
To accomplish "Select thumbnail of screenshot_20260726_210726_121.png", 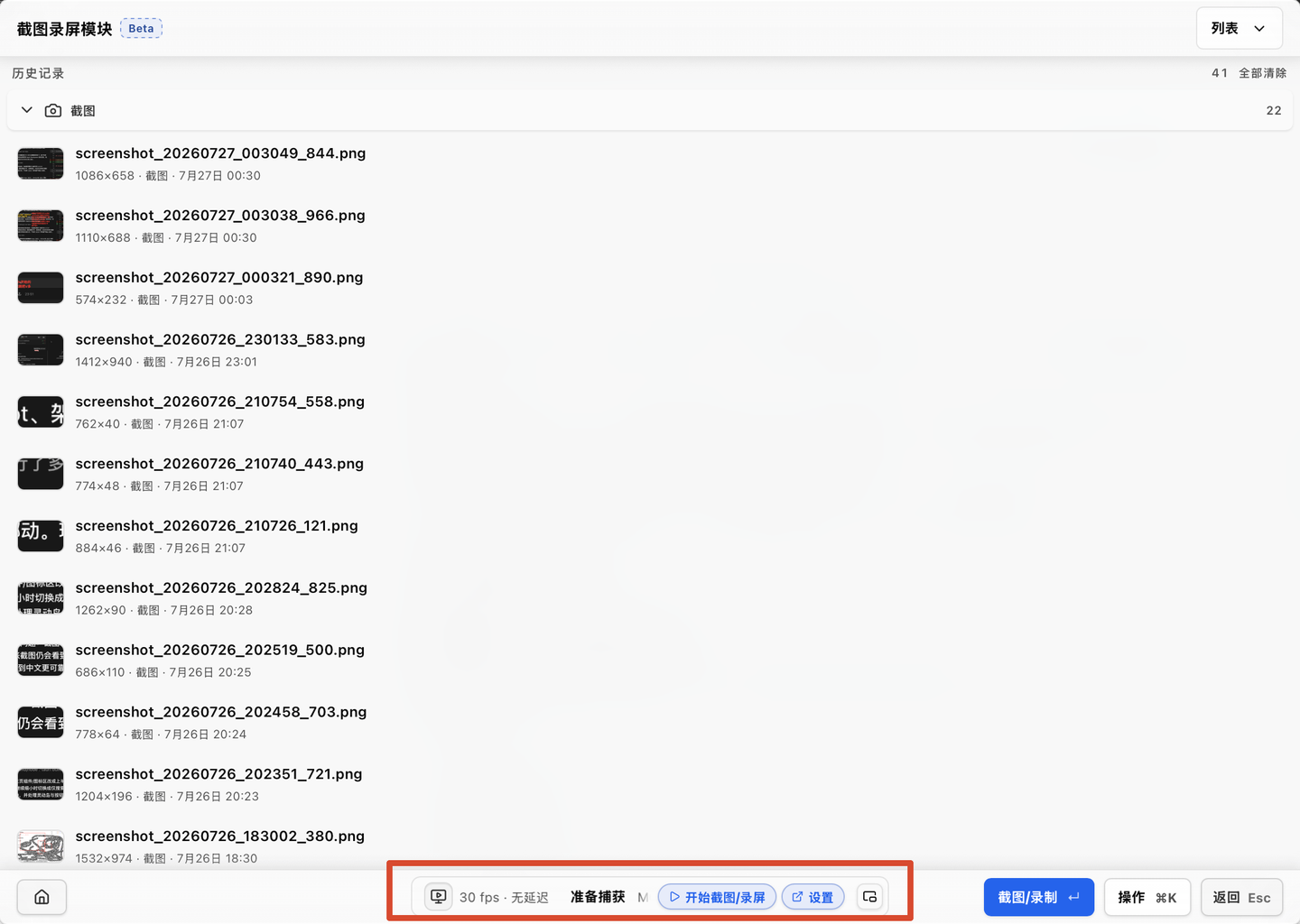I will (41, 536).
